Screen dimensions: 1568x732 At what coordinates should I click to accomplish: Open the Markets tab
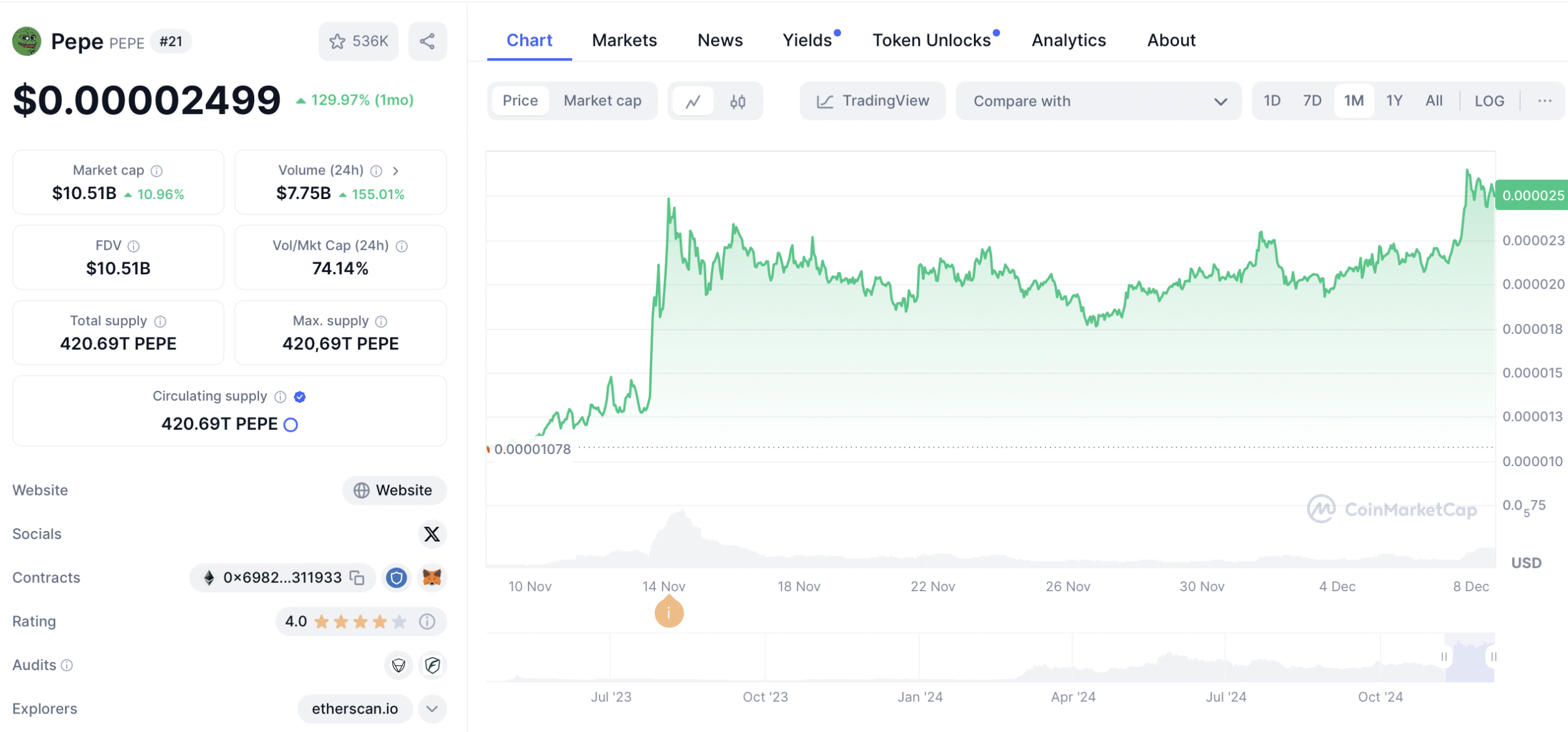pos(624,40)
